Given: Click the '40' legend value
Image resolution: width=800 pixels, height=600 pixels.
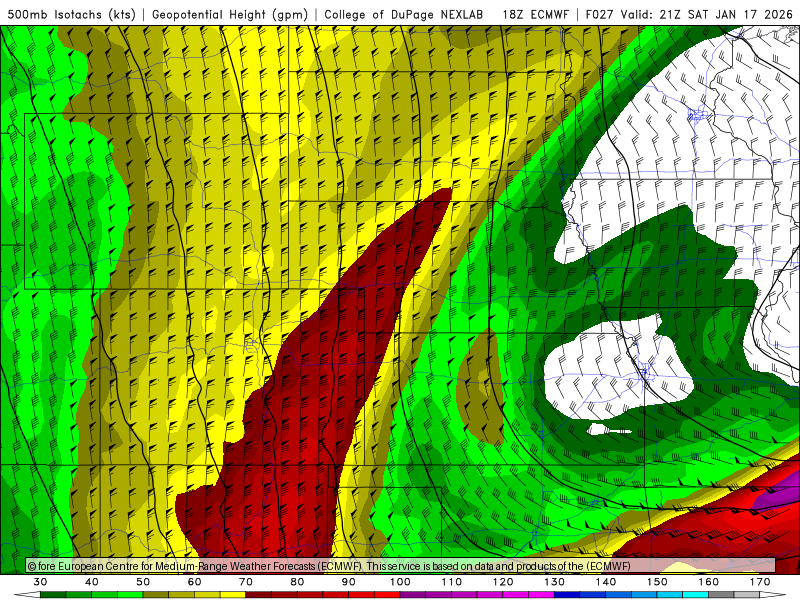Looking at the screenshot, I should (92, 582).
